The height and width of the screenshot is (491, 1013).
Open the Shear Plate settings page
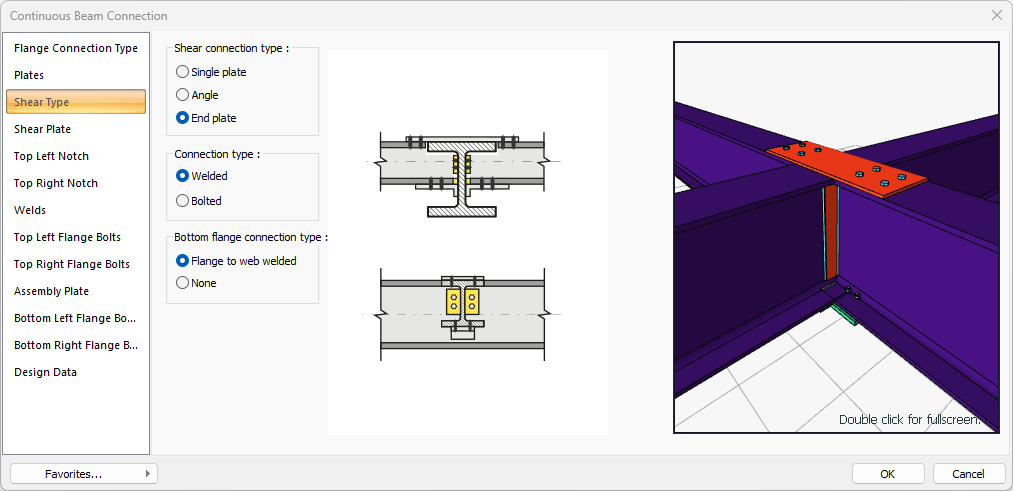coord(42,129)
